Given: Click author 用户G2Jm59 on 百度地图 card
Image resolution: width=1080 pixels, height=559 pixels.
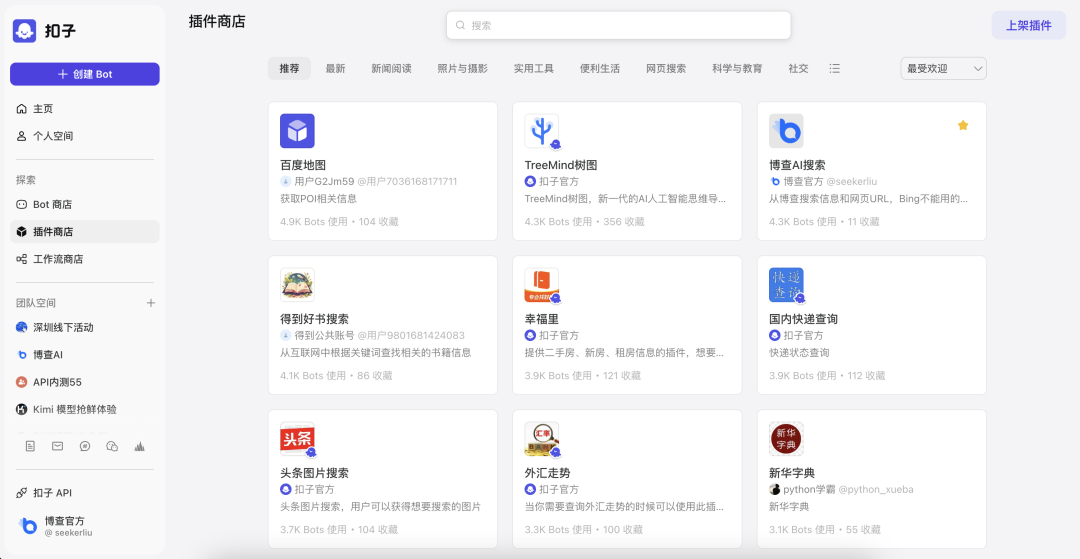Looking at the screenshot, I should (324, 182).
